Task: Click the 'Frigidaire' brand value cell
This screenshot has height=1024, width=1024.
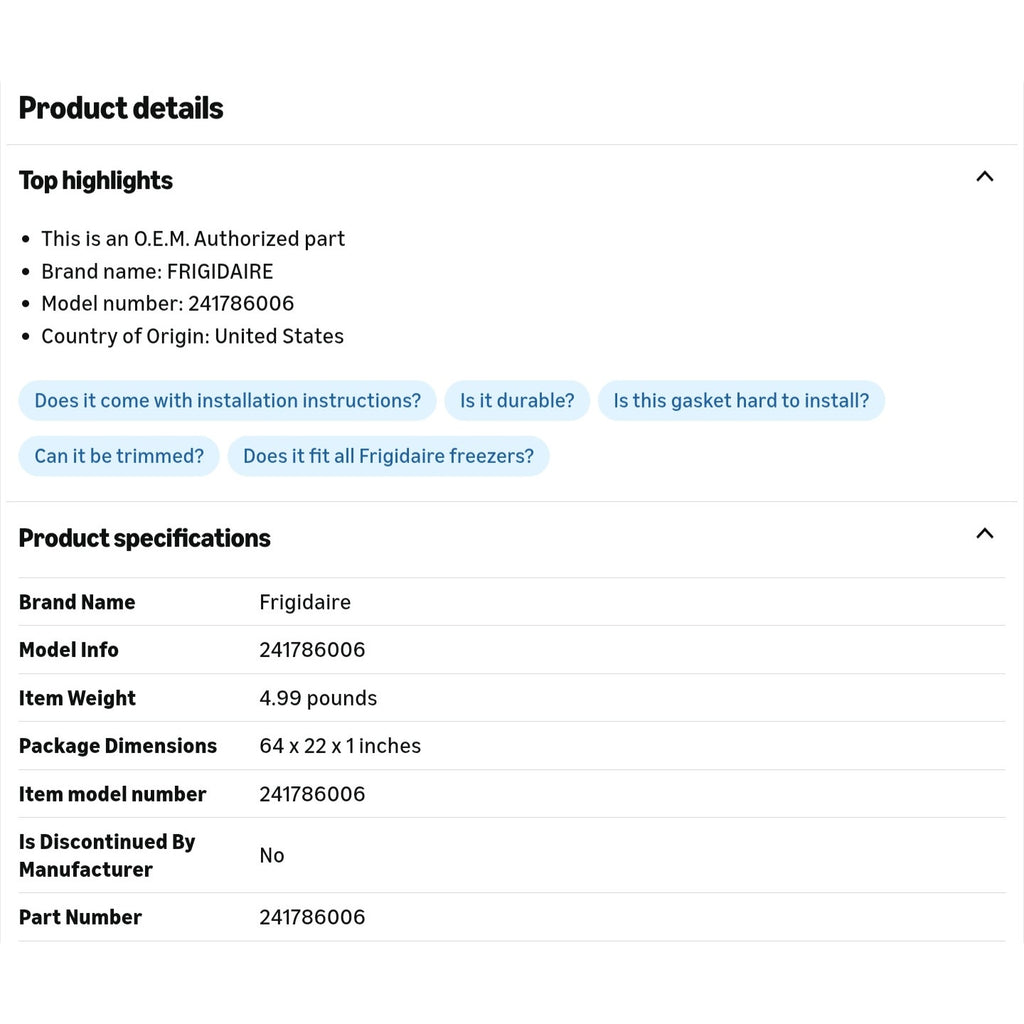Action: tap(305, 602)
